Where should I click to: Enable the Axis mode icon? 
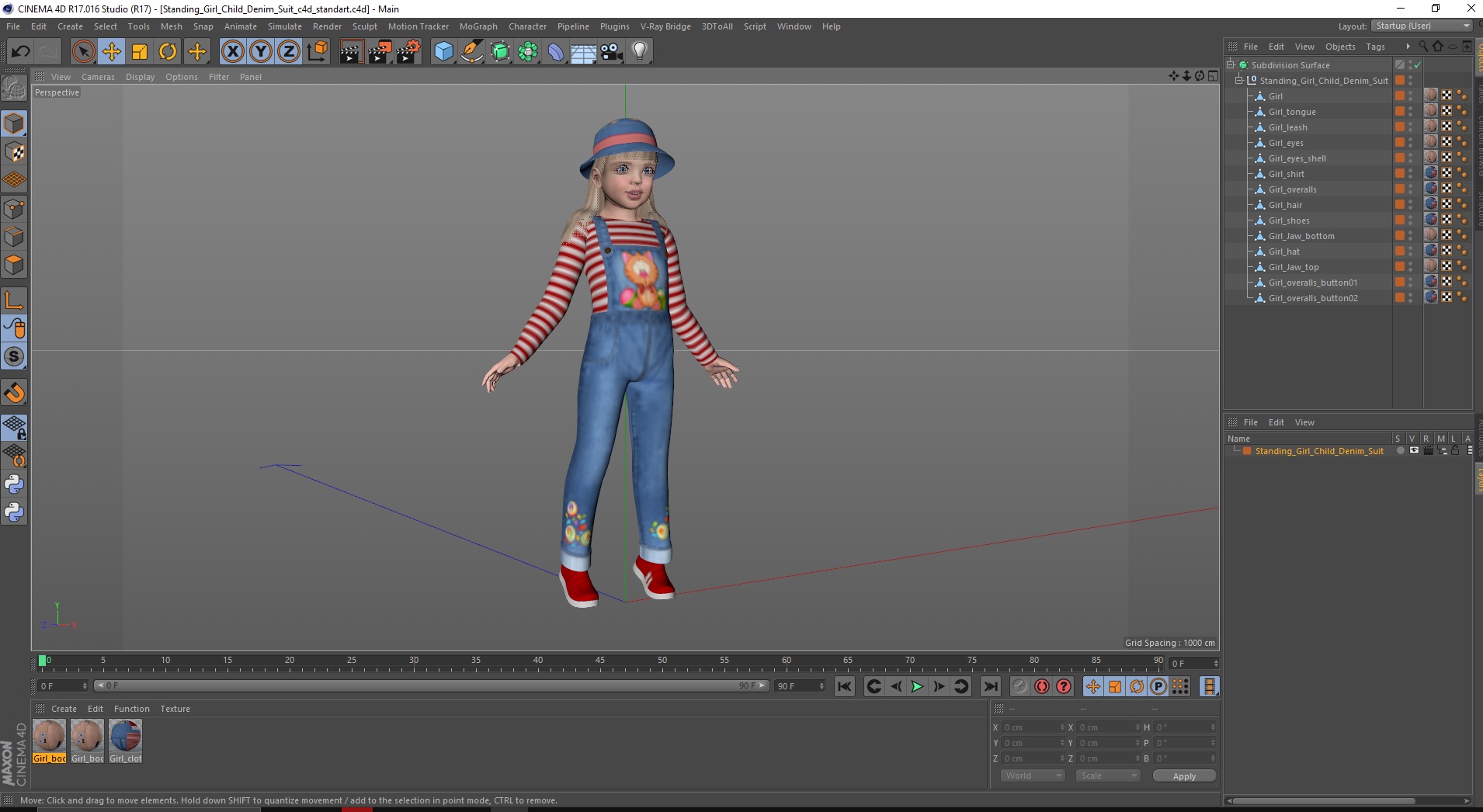tap(14, 300)
